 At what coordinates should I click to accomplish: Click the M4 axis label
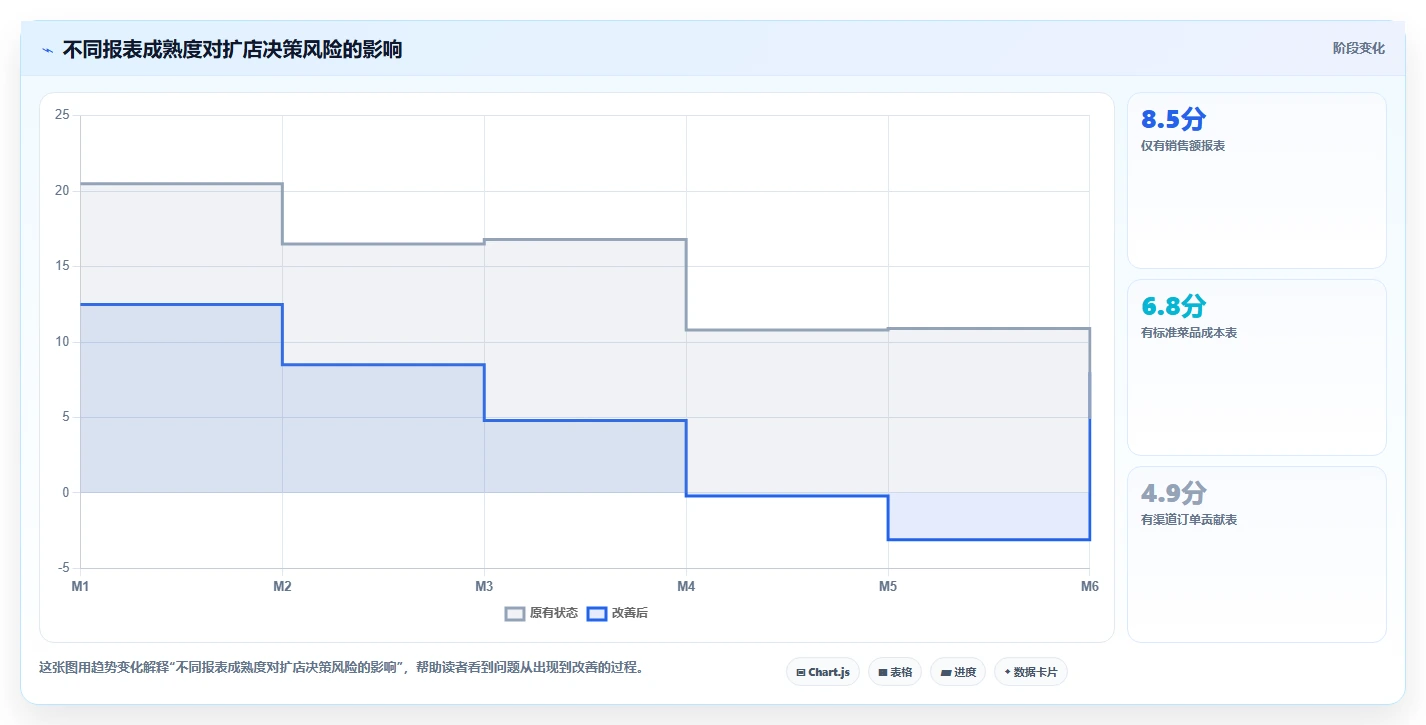pos(686,587)
